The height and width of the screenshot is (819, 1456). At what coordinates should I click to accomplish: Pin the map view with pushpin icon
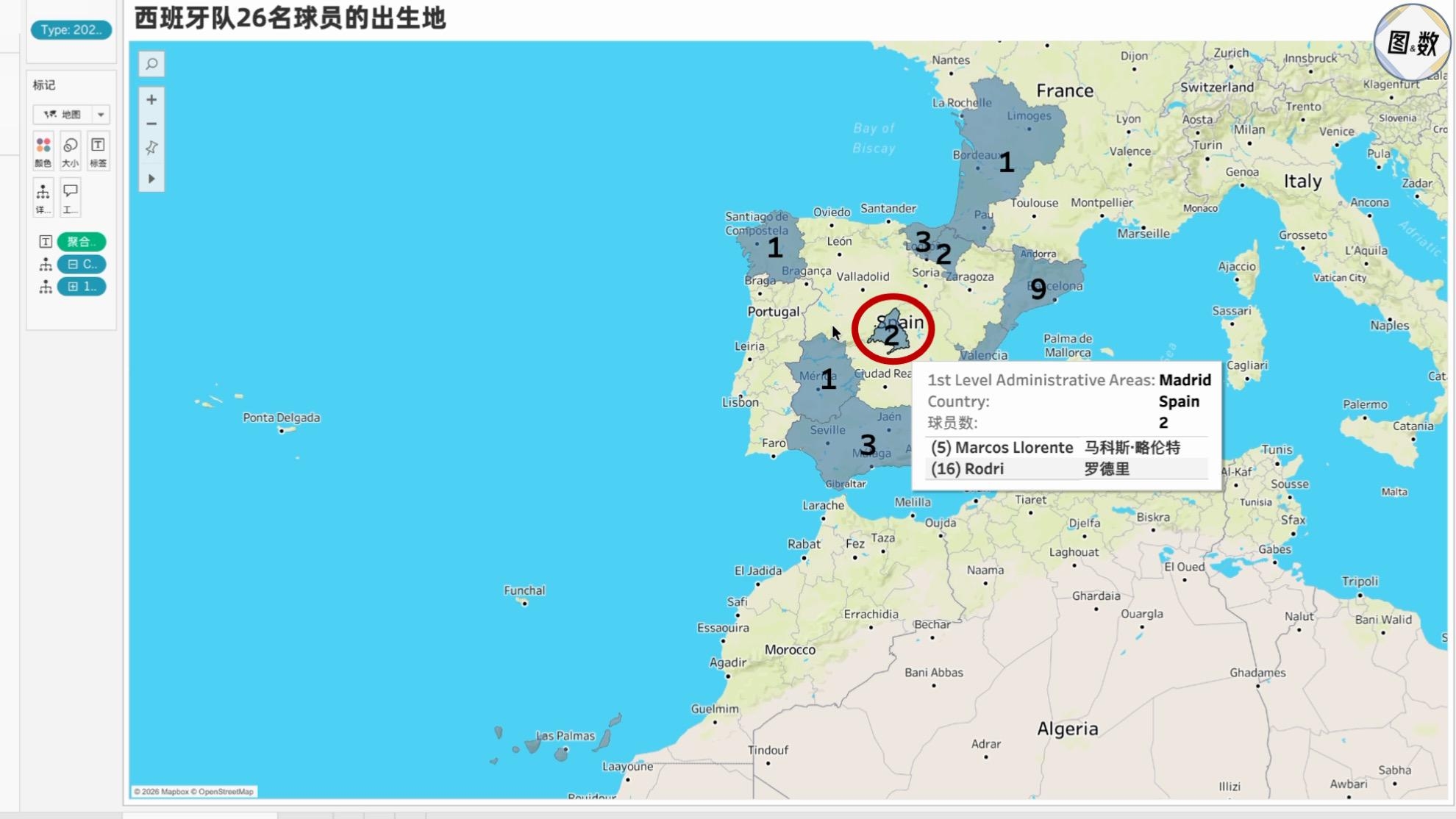point(151,148)
